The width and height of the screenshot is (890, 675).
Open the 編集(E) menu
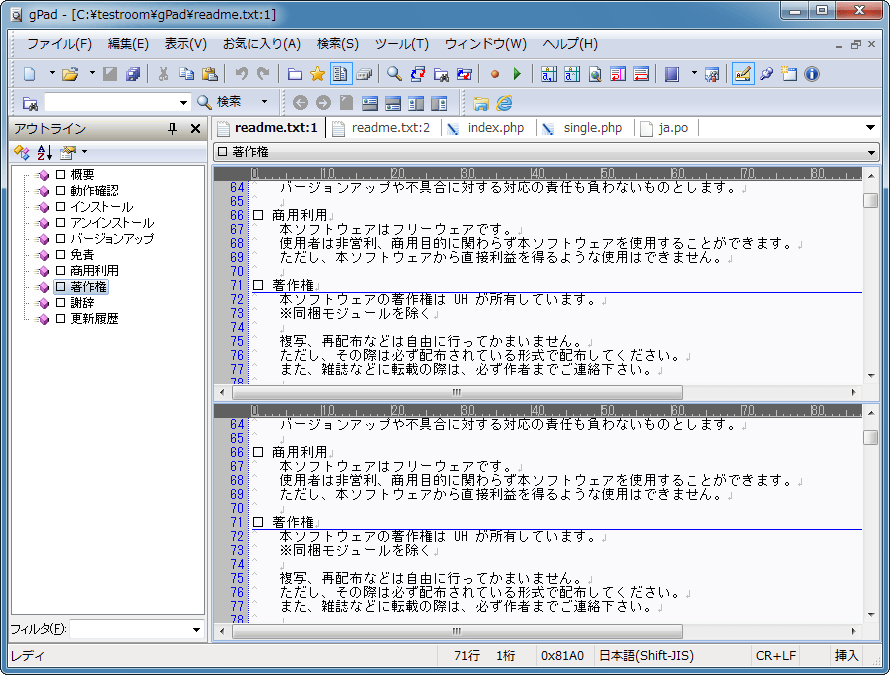tap(128, 44)
